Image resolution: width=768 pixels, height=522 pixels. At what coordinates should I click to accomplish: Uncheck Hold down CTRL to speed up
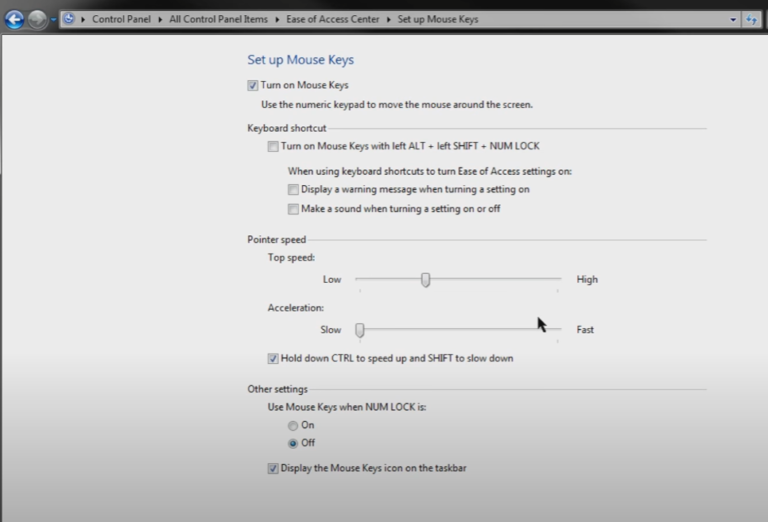coord(273,358)
